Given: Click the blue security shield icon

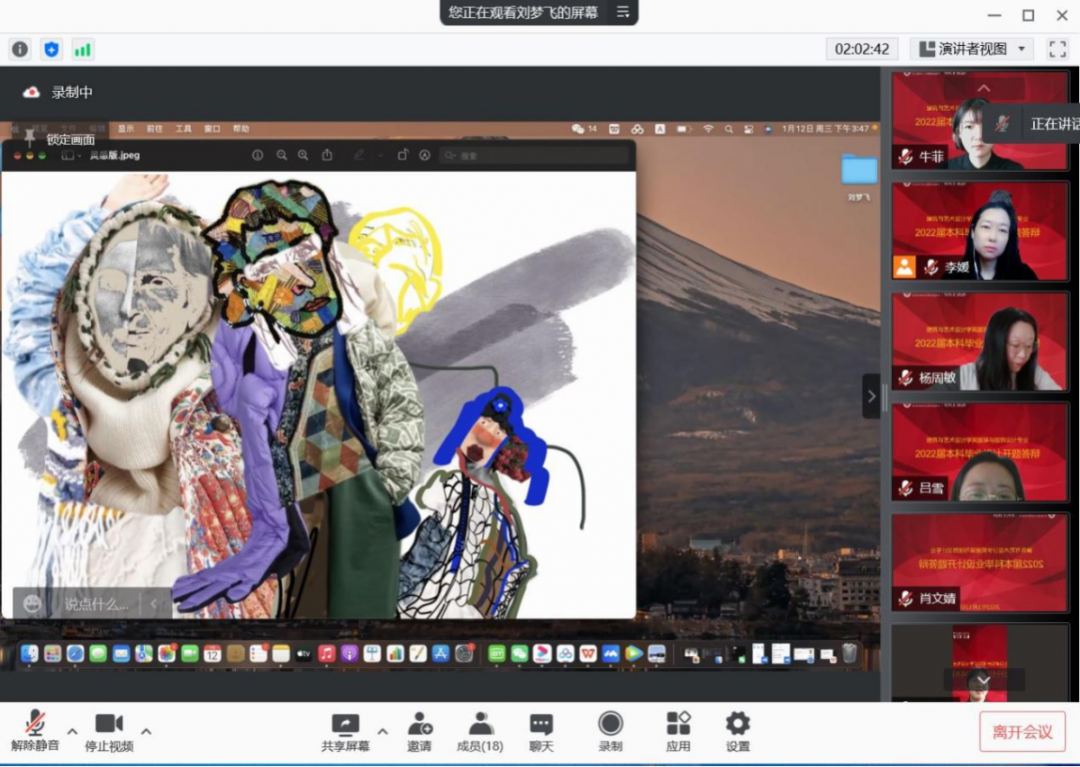Looking at the screenshot, I should (x=51, y=49).
